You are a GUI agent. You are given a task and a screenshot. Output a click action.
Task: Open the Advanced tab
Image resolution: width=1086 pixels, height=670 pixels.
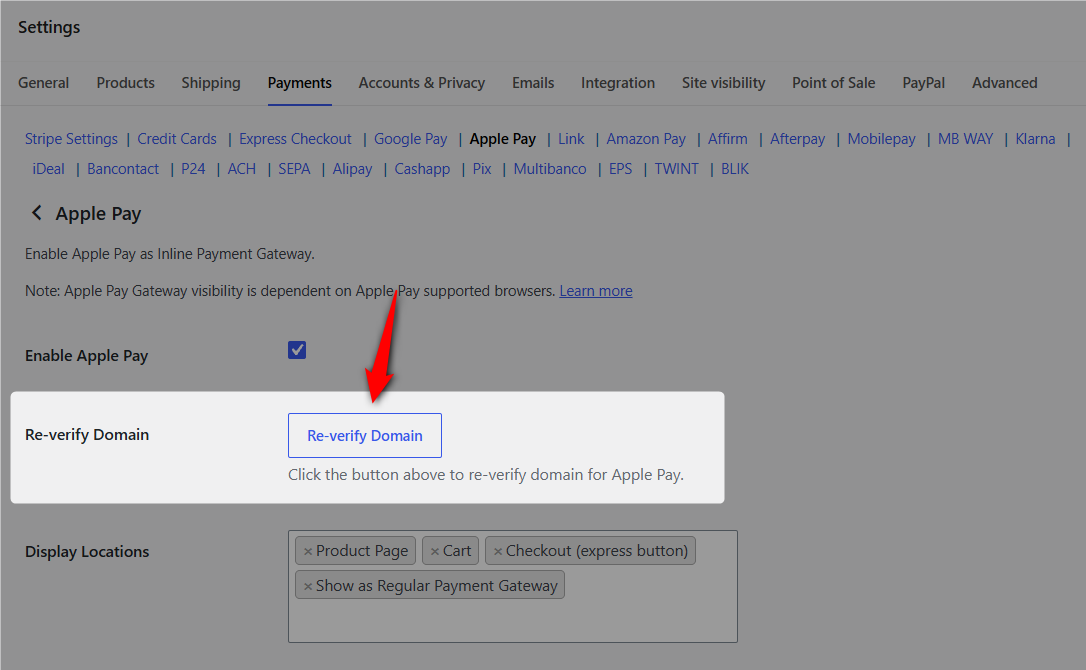[x=1005, y=82]
